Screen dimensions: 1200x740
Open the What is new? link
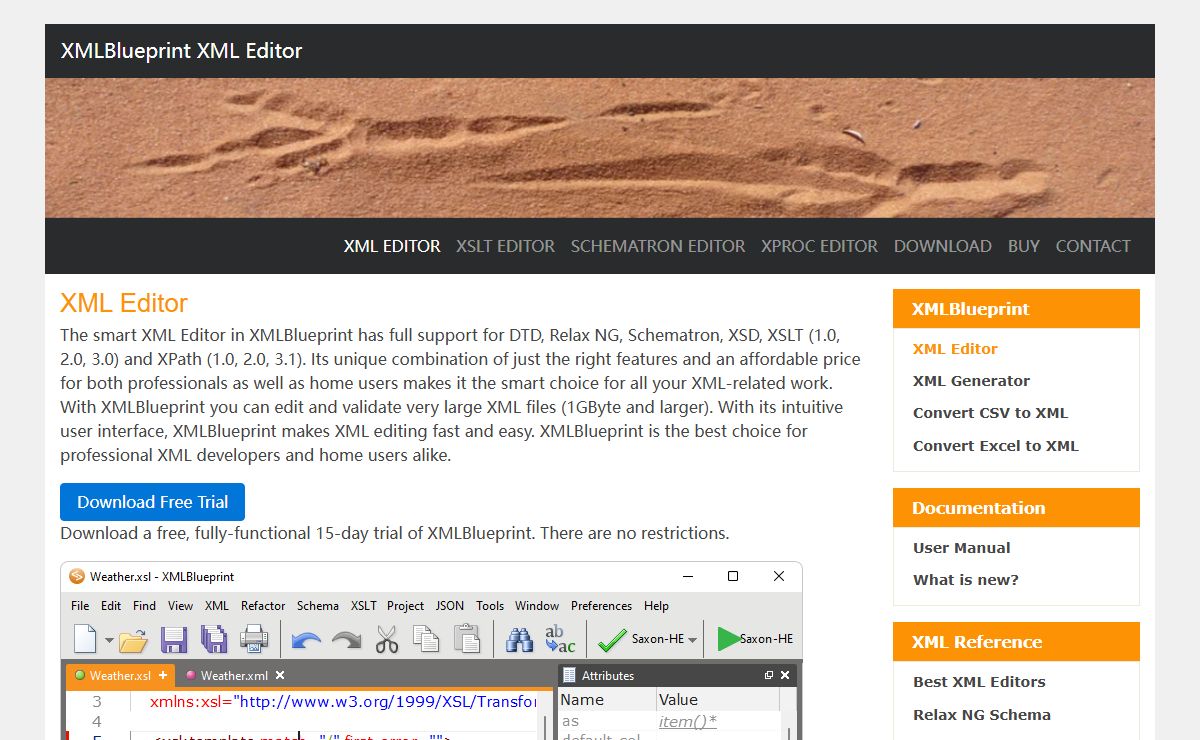click(x=965, y=580)
